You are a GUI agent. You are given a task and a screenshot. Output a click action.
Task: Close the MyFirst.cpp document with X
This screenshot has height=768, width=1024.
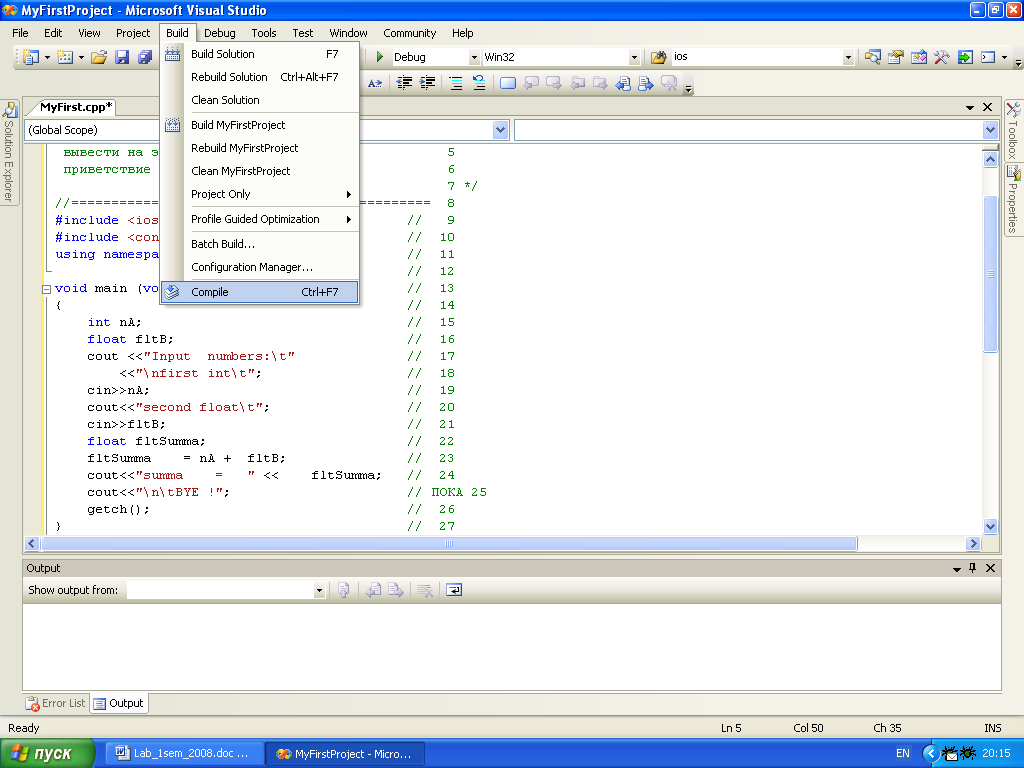[987, 107]
